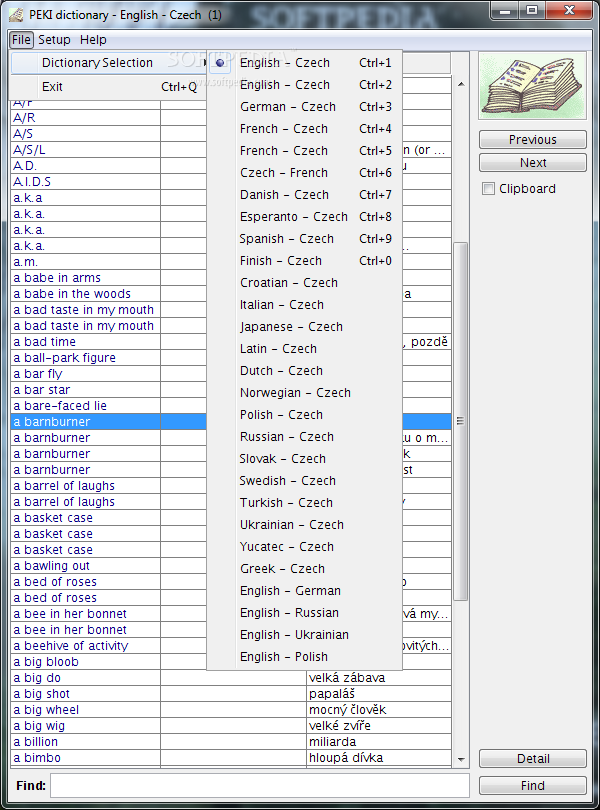Select the 'a beehive of activity' entry

pos(86,646)
